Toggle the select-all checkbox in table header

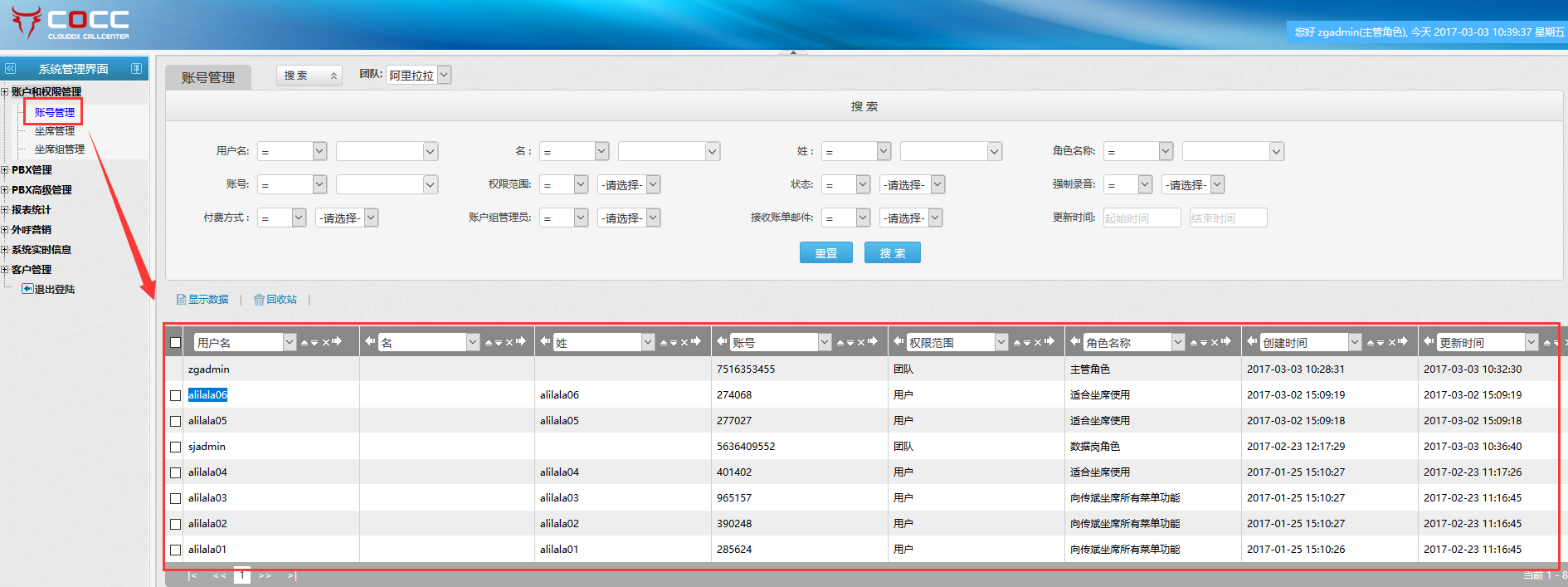(x=175, y=342)
